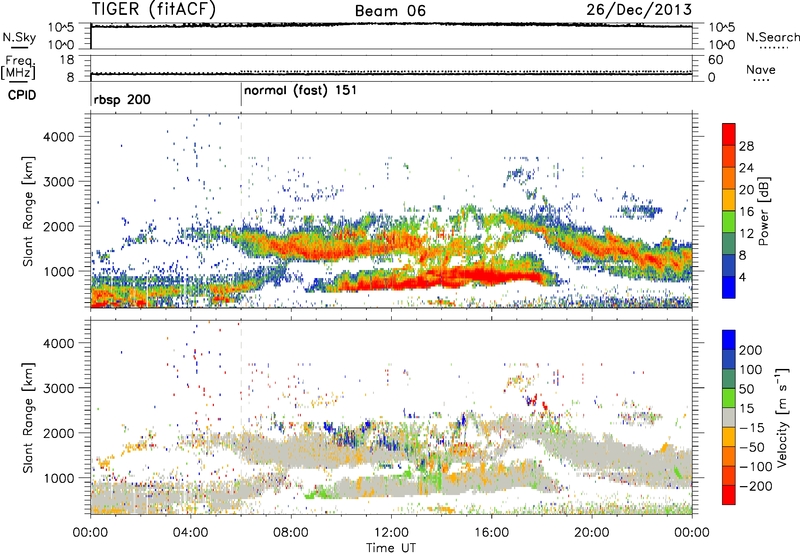Pick the gray segment of Velocity colorbar
Viewport: 800px width, 554px height.
pyautogui.click(x=729, y=418)
